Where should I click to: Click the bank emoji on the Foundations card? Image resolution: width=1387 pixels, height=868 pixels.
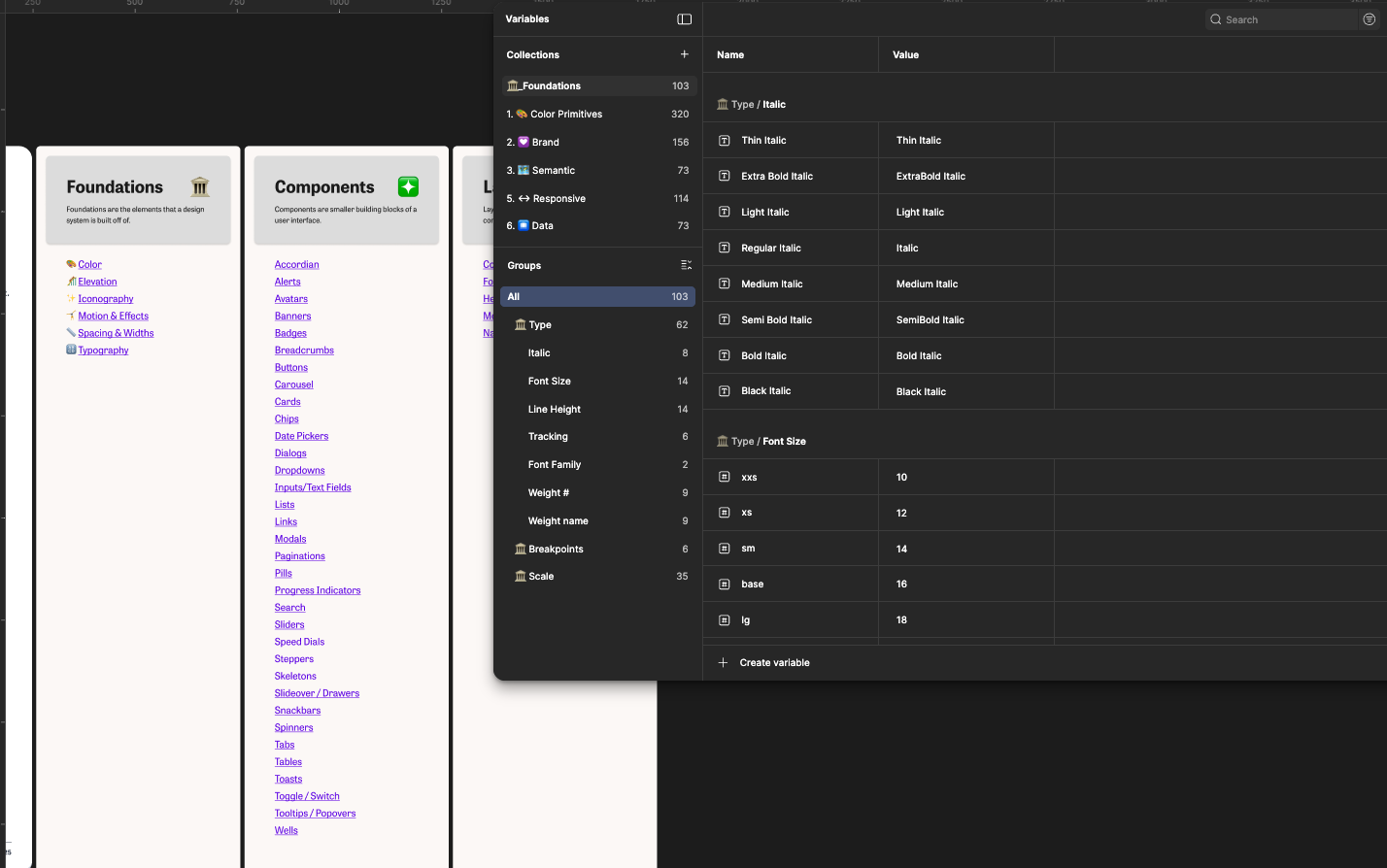coord(199,186)
